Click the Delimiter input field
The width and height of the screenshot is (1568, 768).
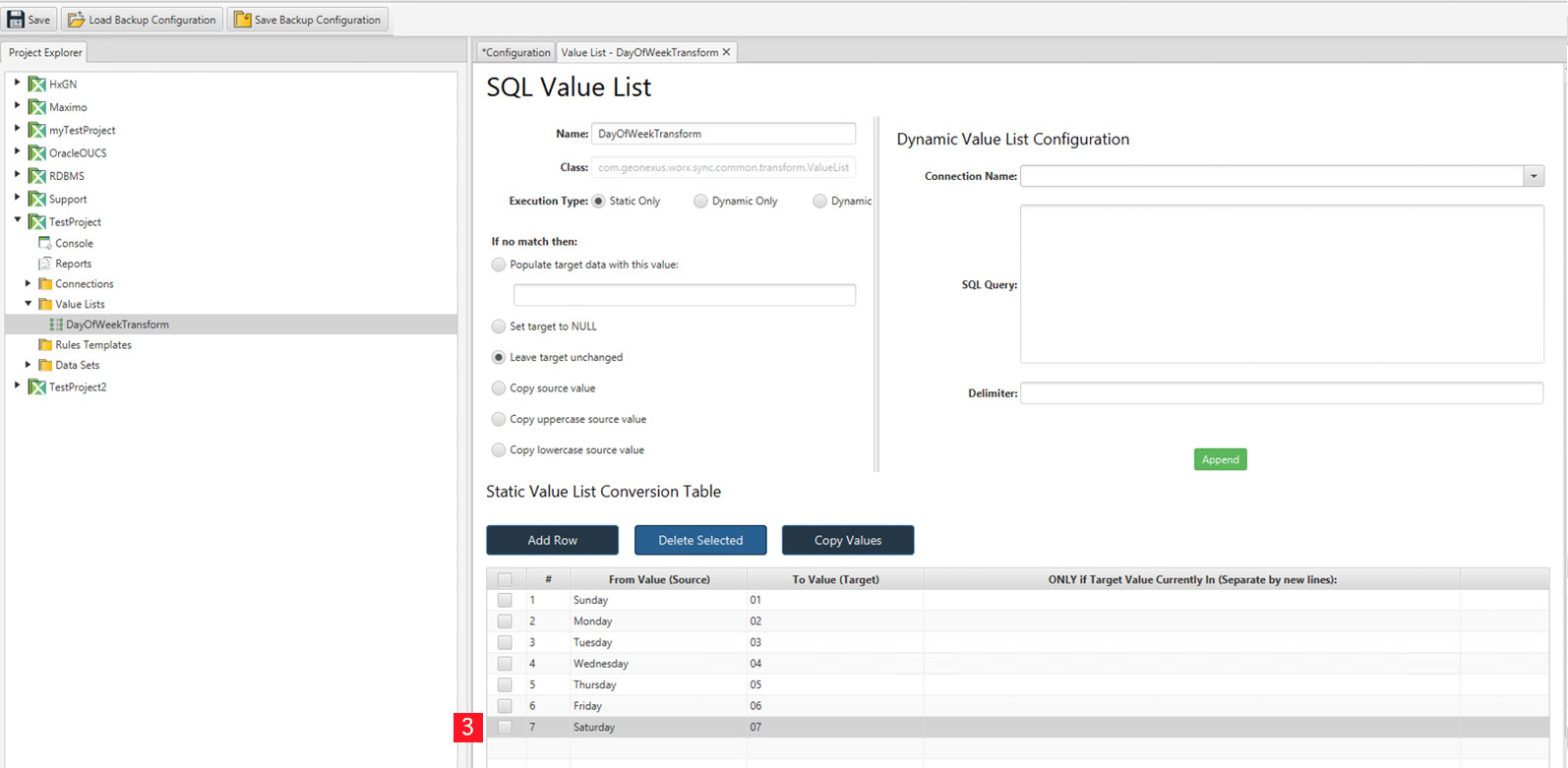point(1282,393)
